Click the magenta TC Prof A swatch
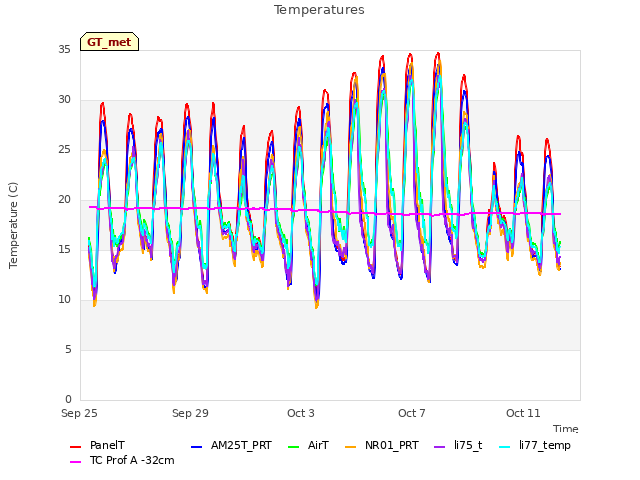The width and height of the screenshot is (640, 480). (76, 462)
